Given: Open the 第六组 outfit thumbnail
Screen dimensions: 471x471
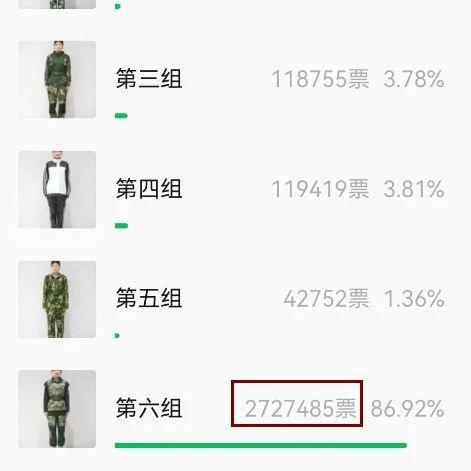Looking at the screenshot, I should pos(57,409).
